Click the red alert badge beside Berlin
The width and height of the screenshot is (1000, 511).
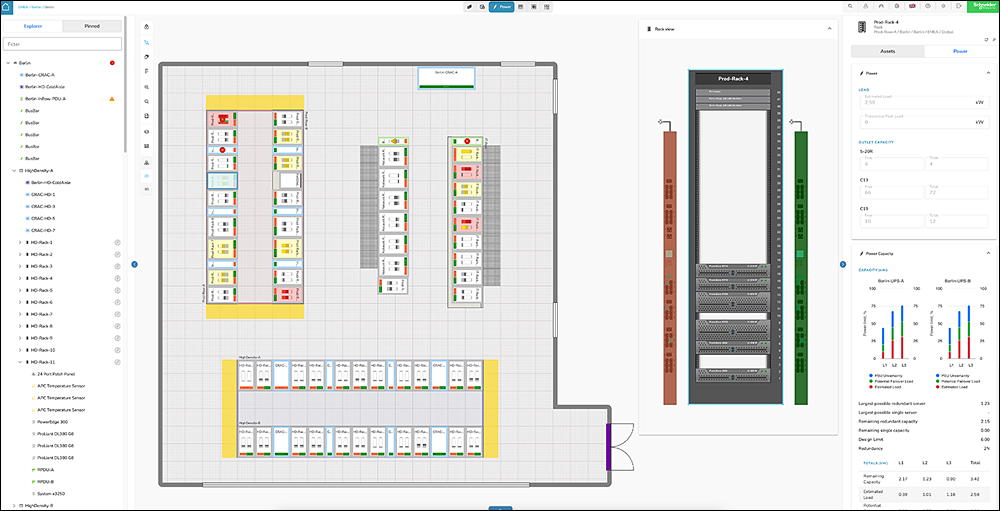click(112, 63)
